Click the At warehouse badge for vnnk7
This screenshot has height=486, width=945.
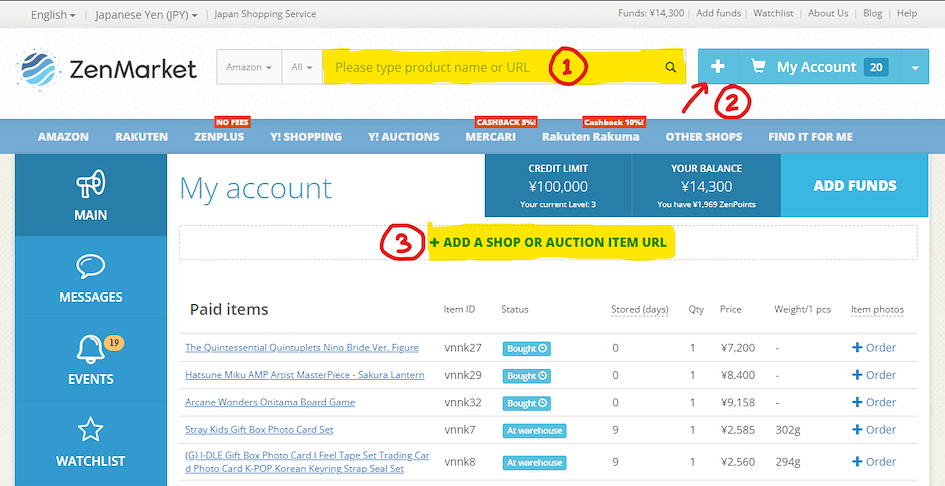(535, 431)
